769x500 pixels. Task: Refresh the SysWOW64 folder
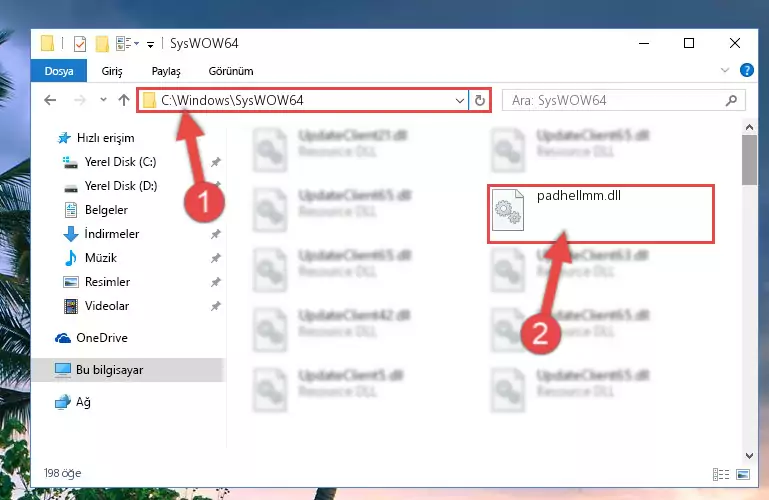[480, 100]
